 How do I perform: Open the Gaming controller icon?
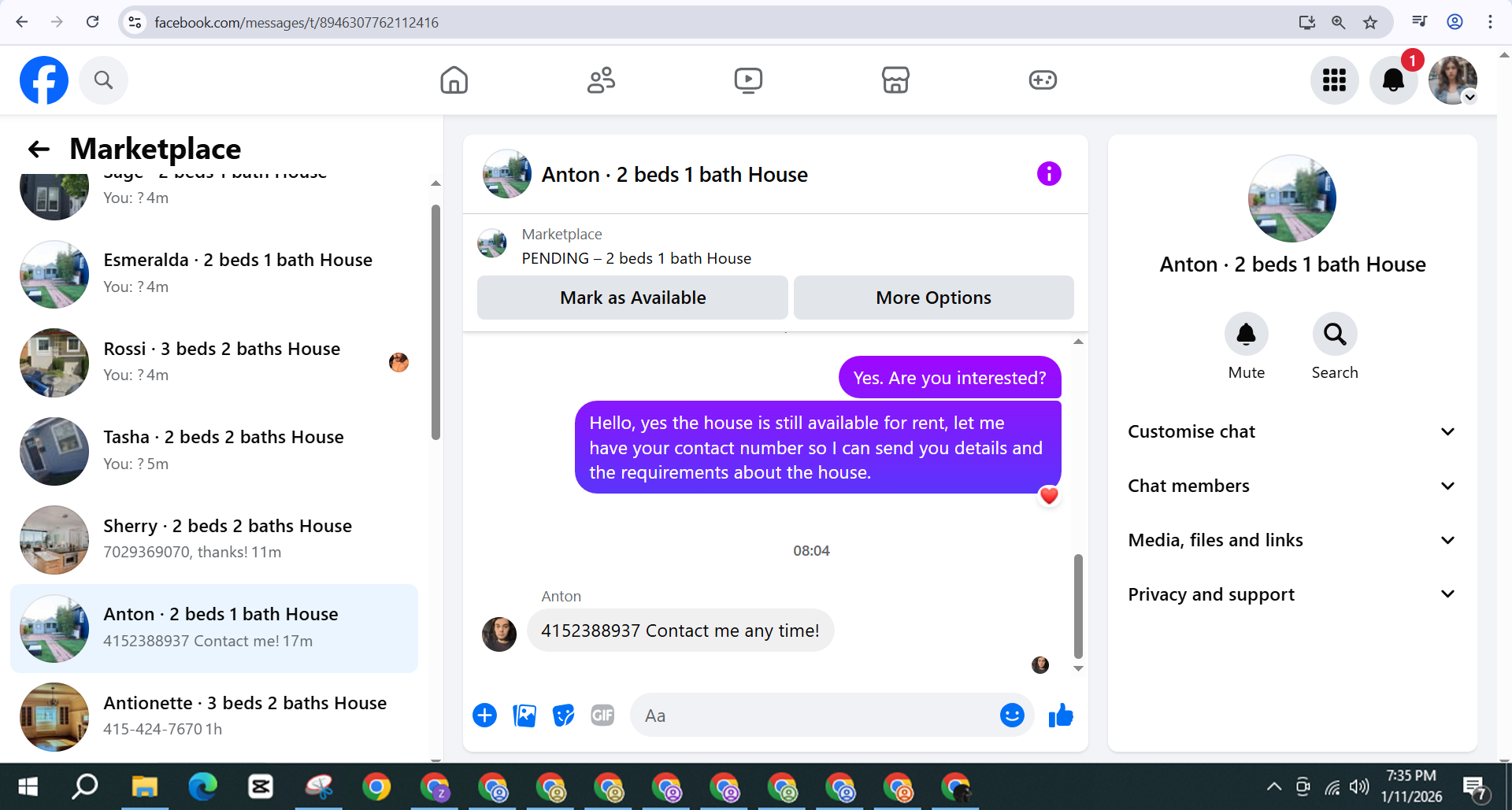[x=1043, y=80]
